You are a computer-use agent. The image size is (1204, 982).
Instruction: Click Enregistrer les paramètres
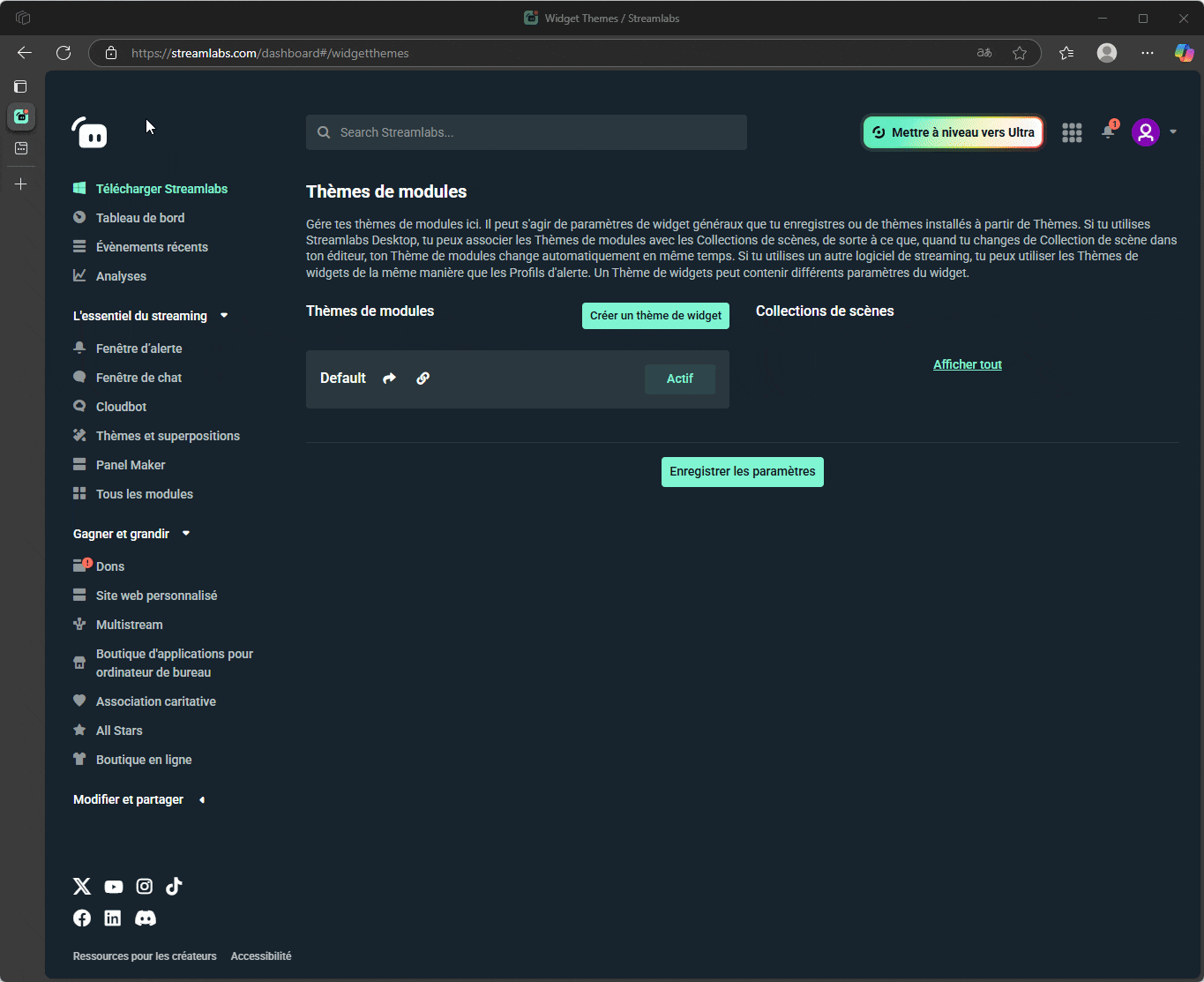click(x=743, y=472)
